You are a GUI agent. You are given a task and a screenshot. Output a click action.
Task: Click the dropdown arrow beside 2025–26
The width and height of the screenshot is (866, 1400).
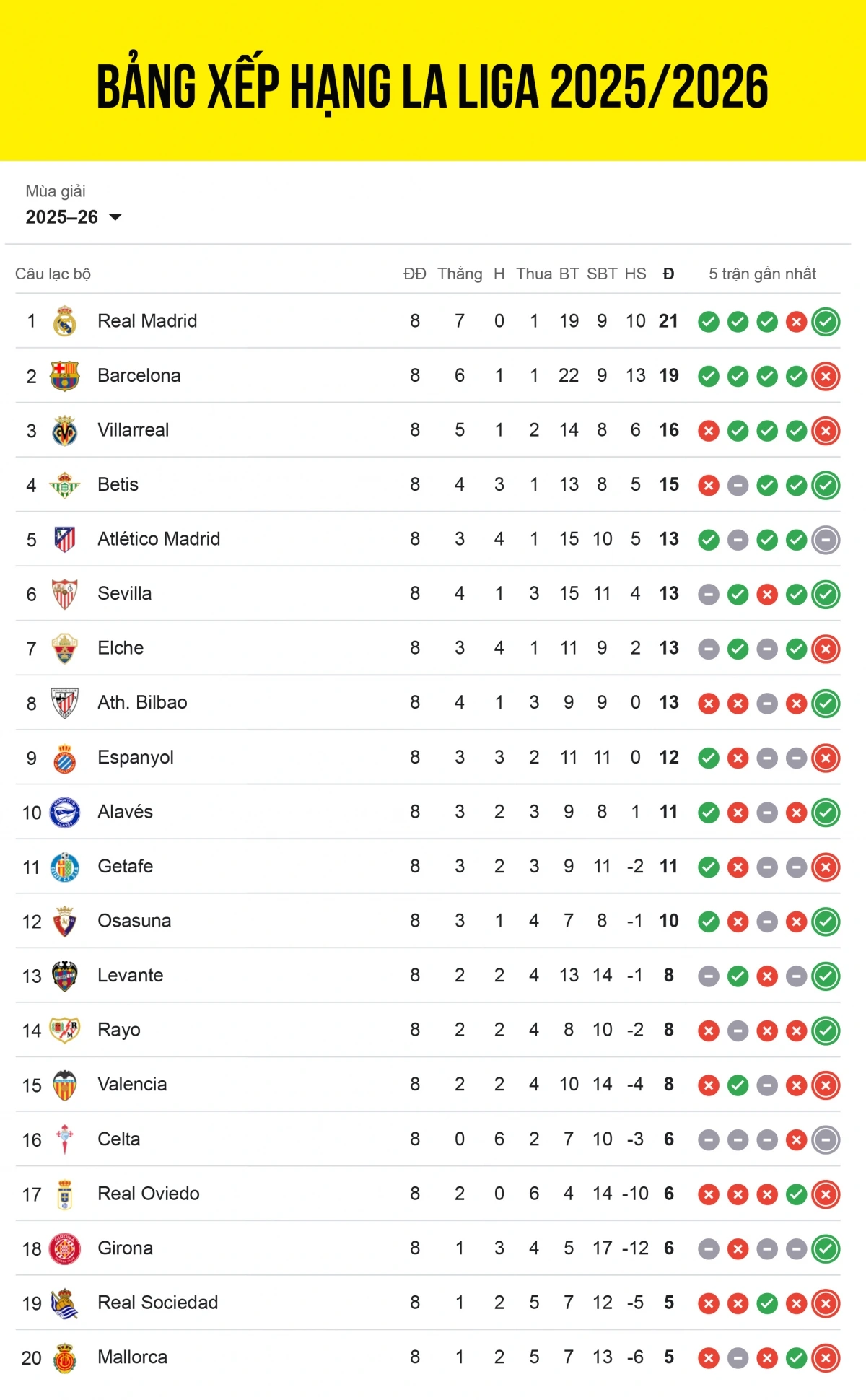click(115, 217)
